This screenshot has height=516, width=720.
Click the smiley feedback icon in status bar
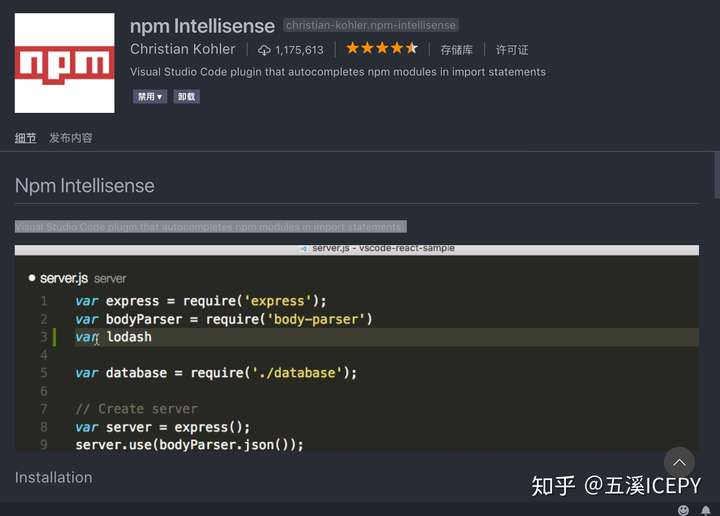point(683,510)
